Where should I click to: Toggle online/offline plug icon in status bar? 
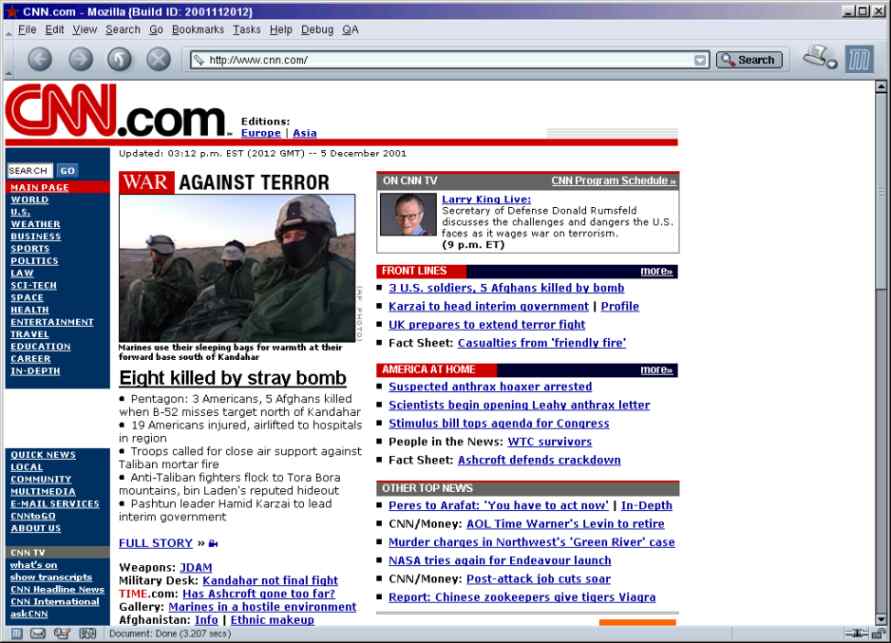[856, 633]
